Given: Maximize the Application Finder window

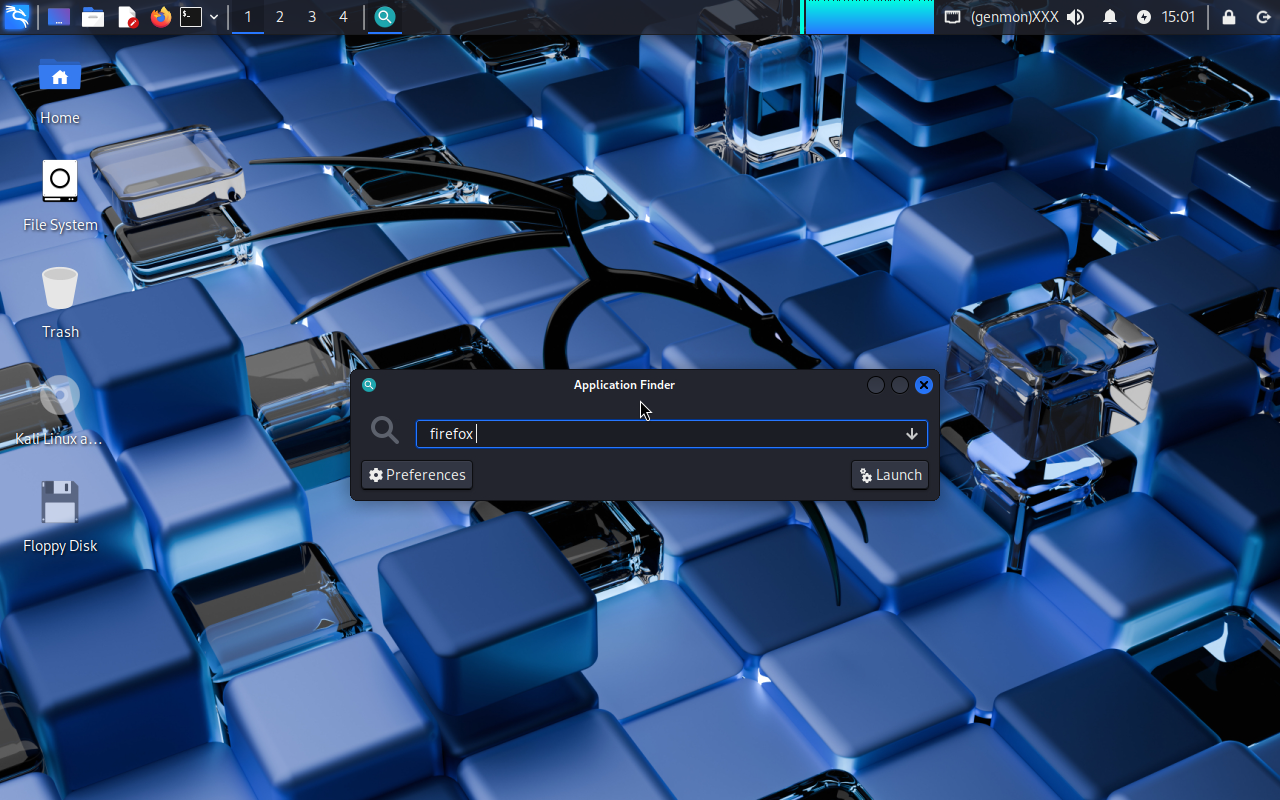Looking at the screenshot, I should click(x=900, y=385).
